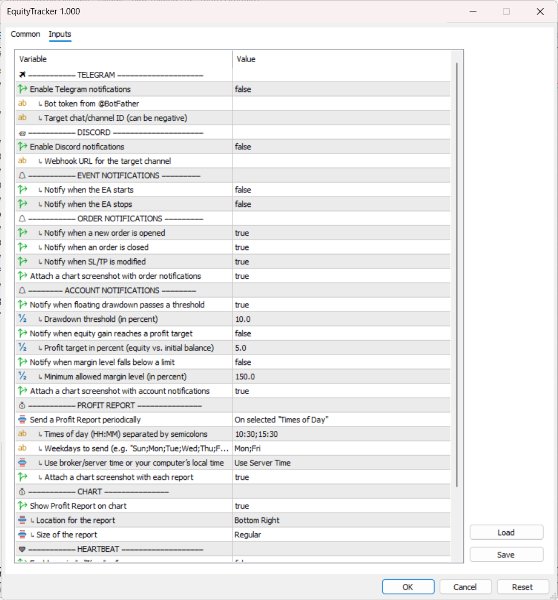558x600 pixels.
Task: Select the Attach a chart screenshot with each report row
Action: click(233, 477)
